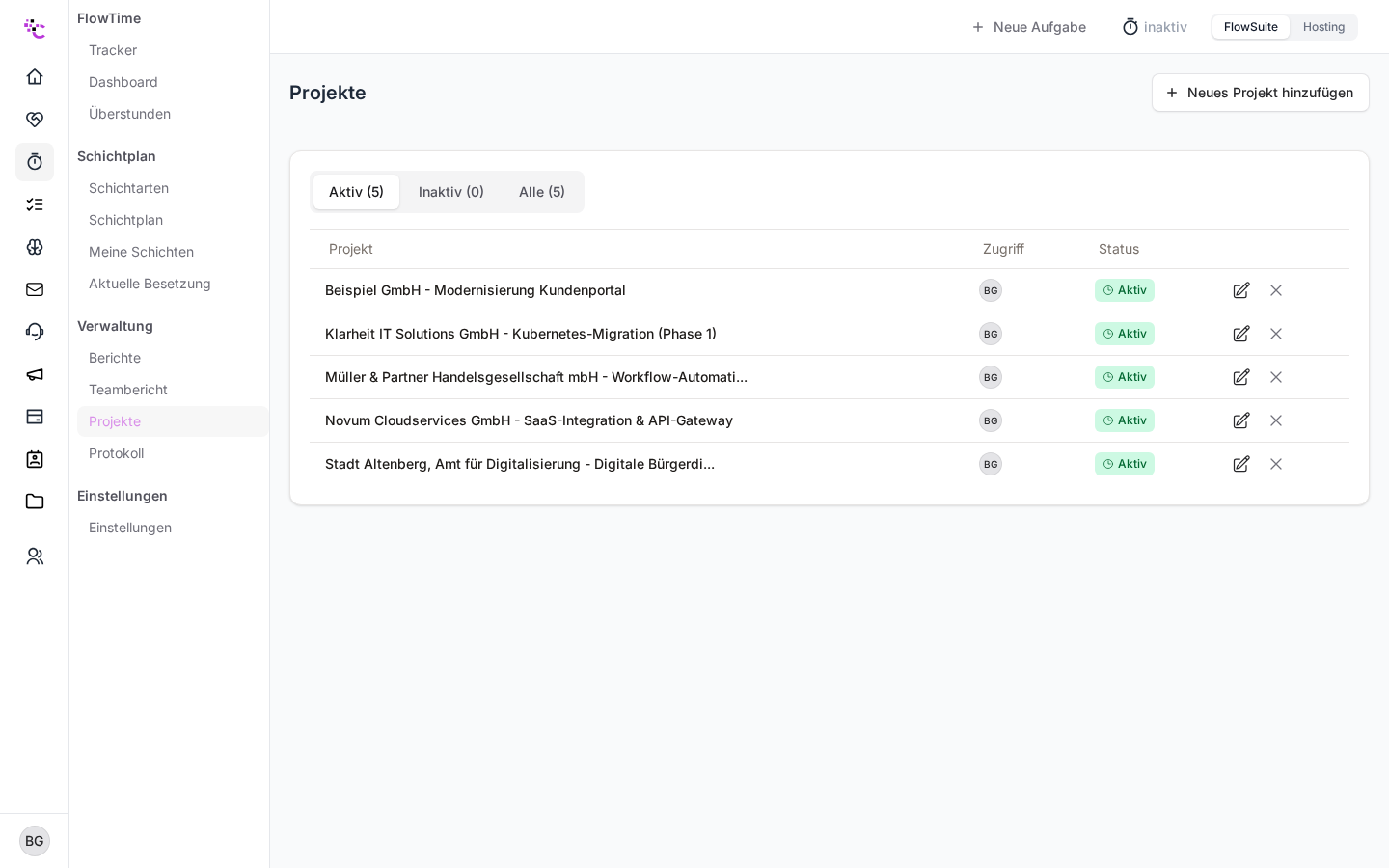Open Schichtplan menu item under Schichtplan
Image resolution: width=1389 pixels, height=868 pixels.
tap(125, 220)
